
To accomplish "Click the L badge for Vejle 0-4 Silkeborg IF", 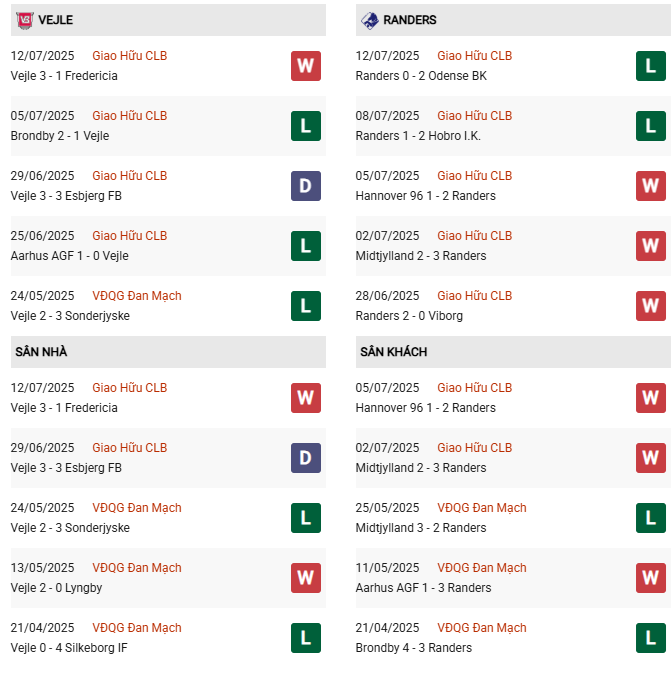I will [306, 638].
